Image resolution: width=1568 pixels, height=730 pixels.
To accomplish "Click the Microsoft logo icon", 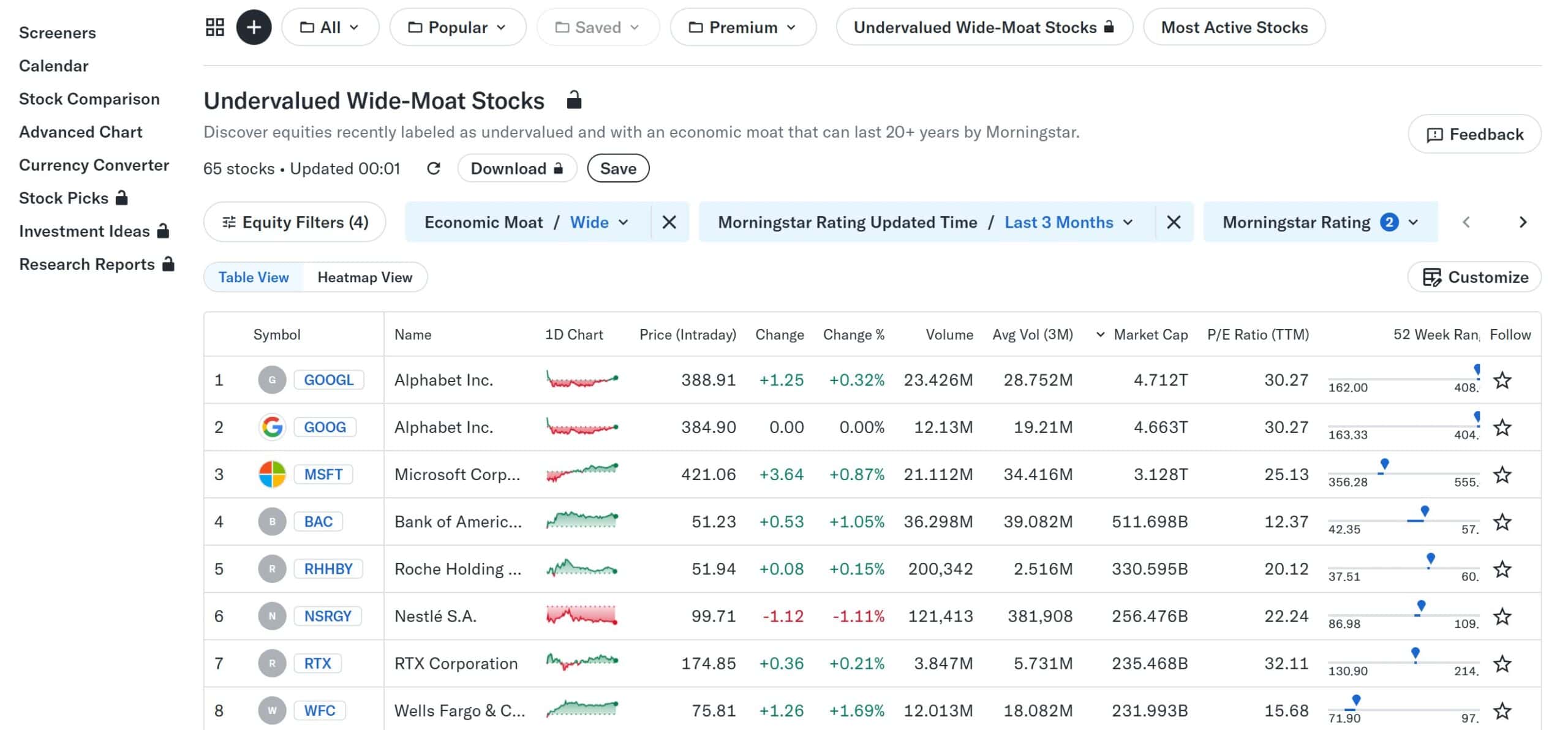I will tap(272, 475).
